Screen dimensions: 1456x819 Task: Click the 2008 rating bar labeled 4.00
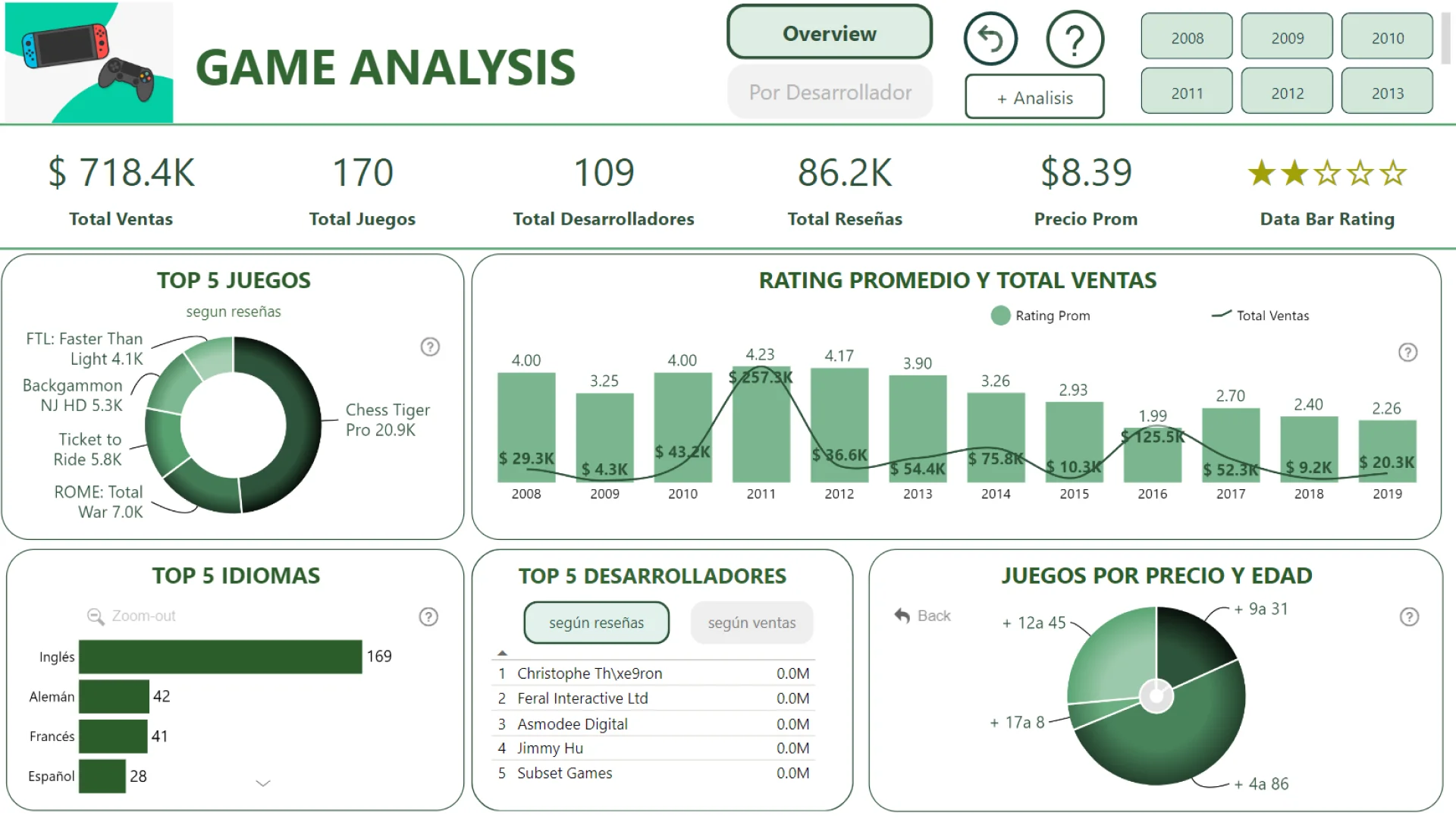(526, 428)
